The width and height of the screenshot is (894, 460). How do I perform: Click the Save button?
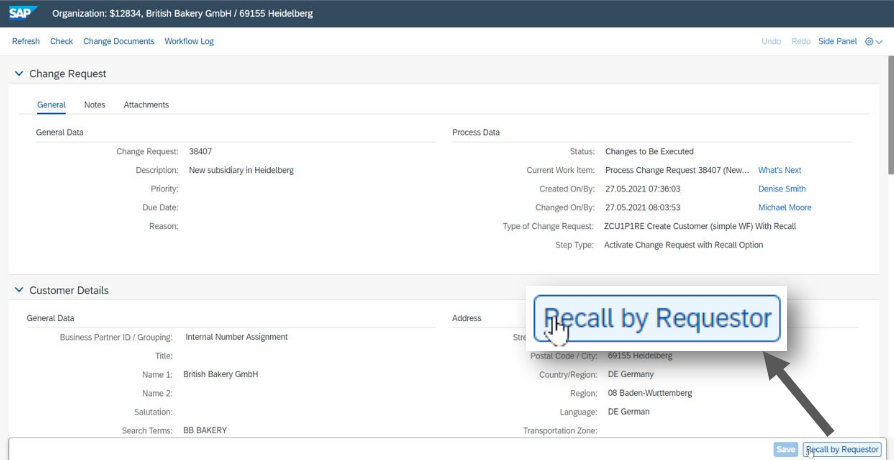tap(786, 449)
